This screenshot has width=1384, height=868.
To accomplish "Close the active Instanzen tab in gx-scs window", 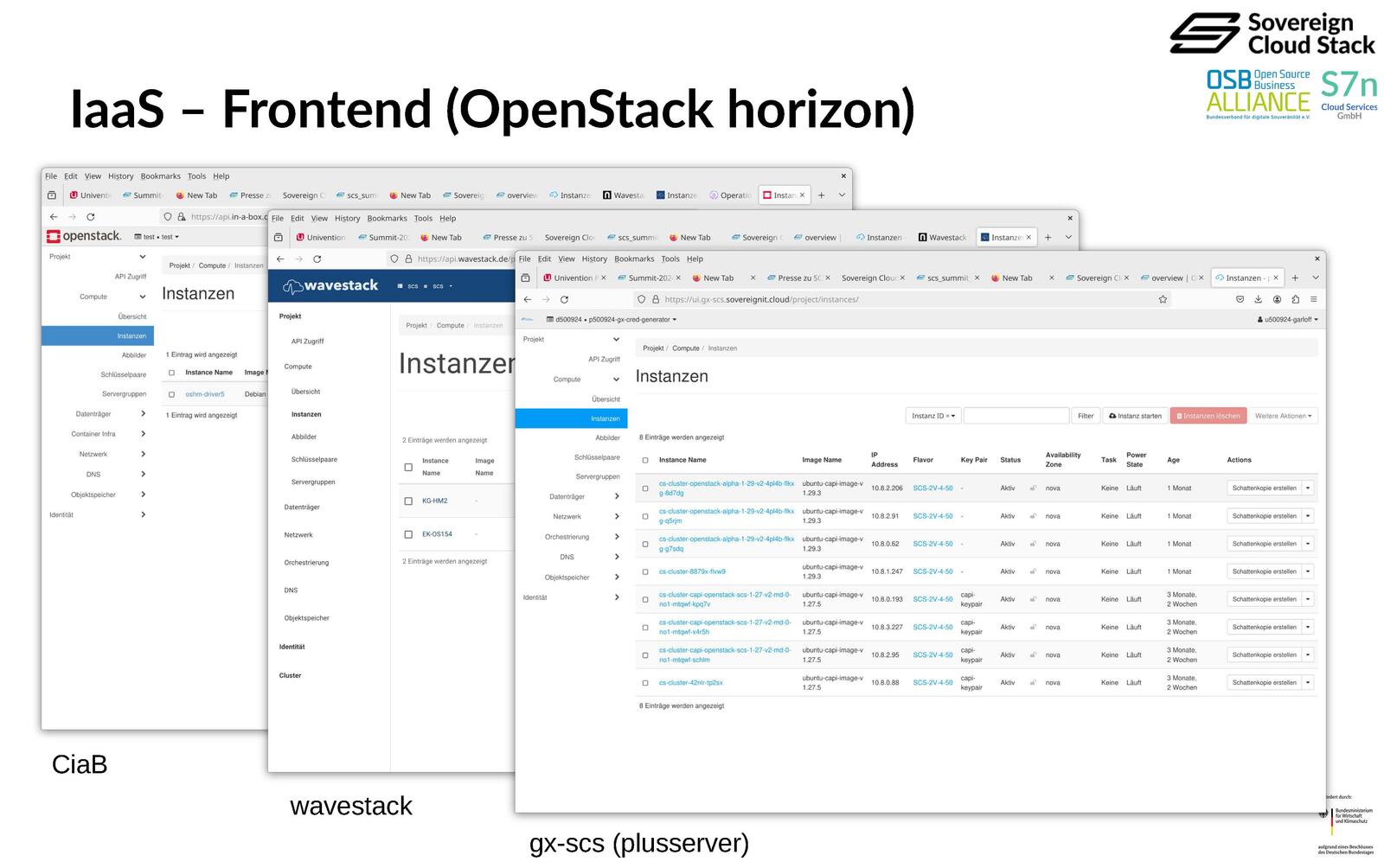I will (1275, 278).
